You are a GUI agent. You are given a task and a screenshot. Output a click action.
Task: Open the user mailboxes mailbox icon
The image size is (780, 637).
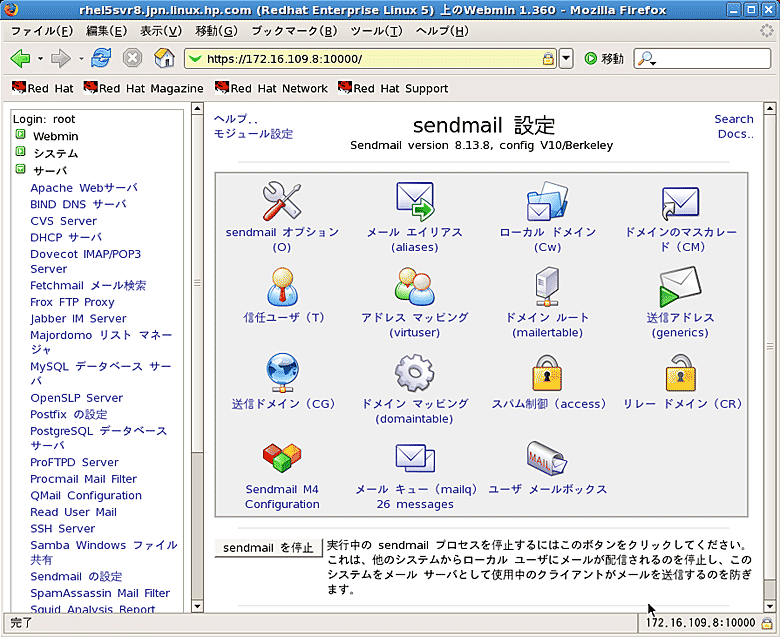coord(547,458)
